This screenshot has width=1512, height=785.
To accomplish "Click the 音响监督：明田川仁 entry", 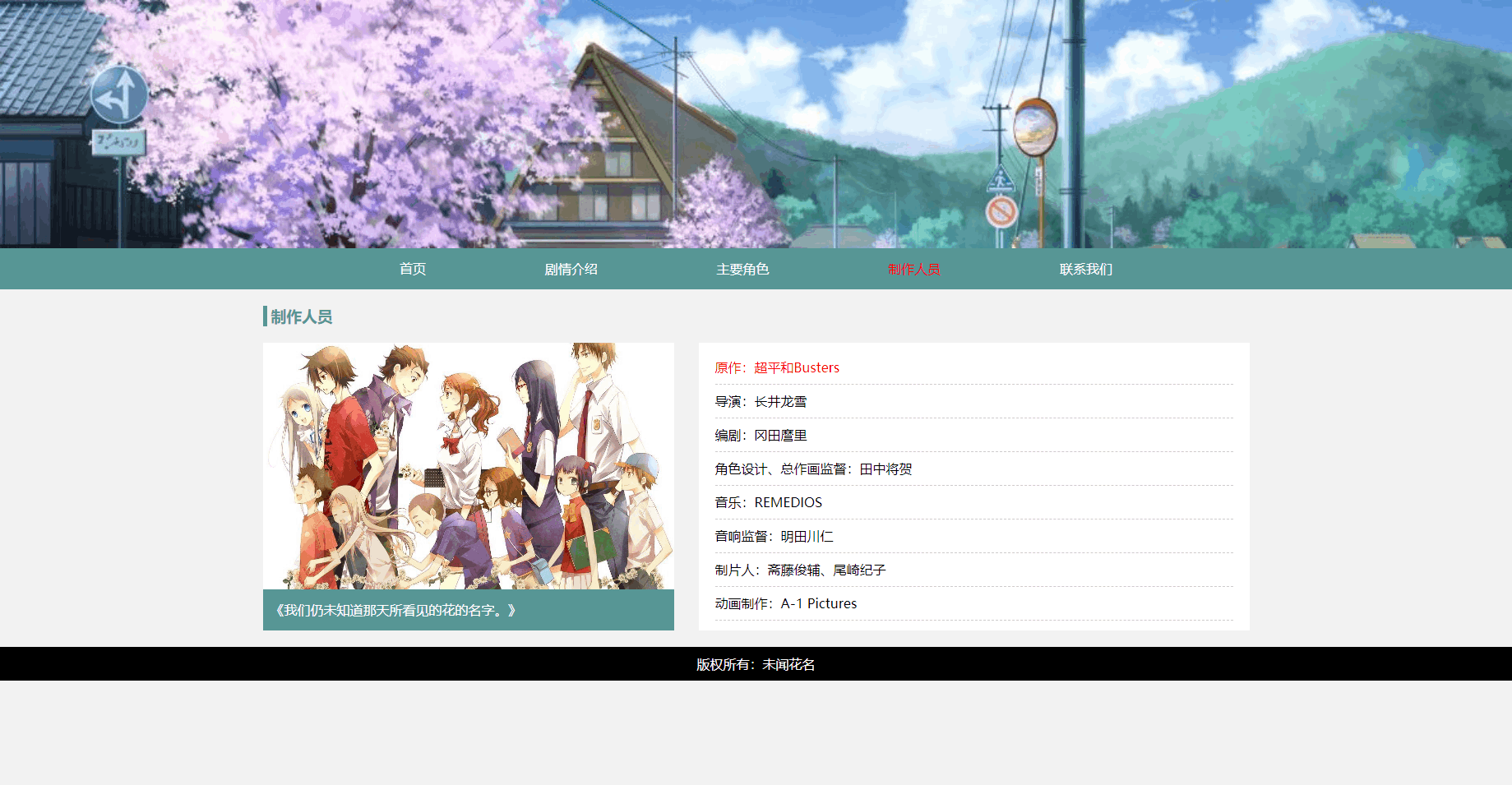I will (x=973, y=536).
